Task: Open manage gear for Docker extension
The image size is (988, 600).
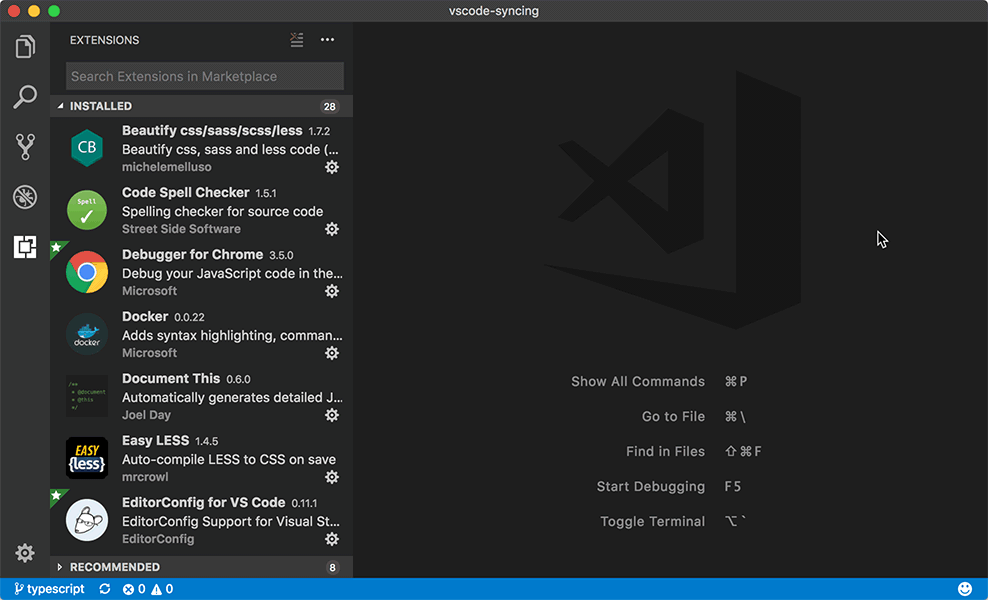Action: [332, 353]
